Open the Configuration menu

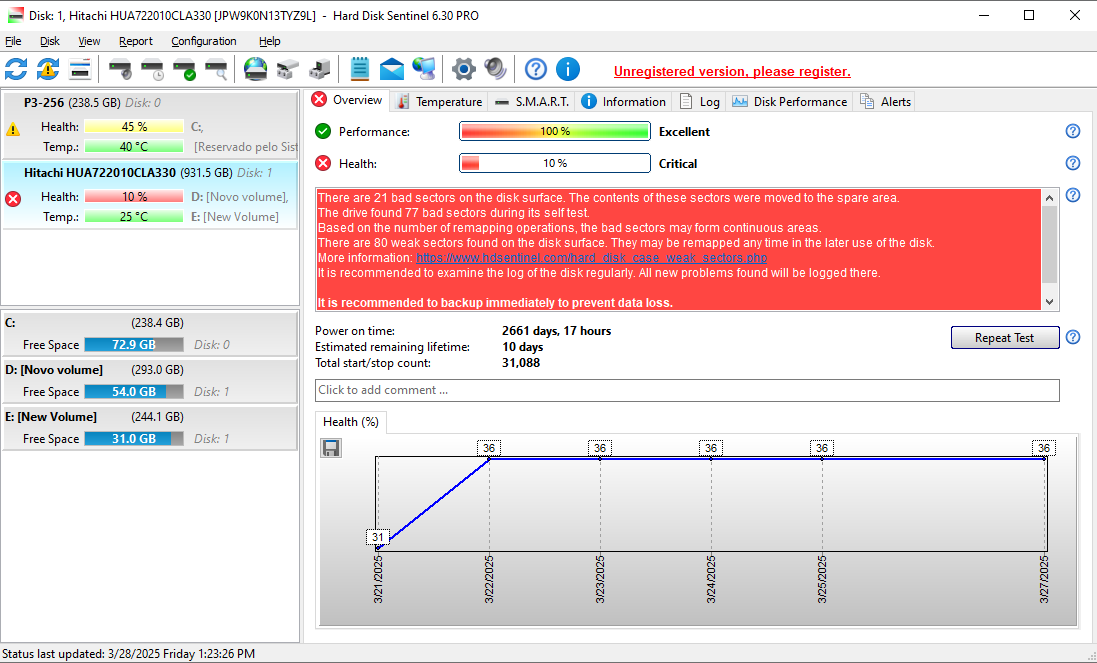tap(204, 41)
